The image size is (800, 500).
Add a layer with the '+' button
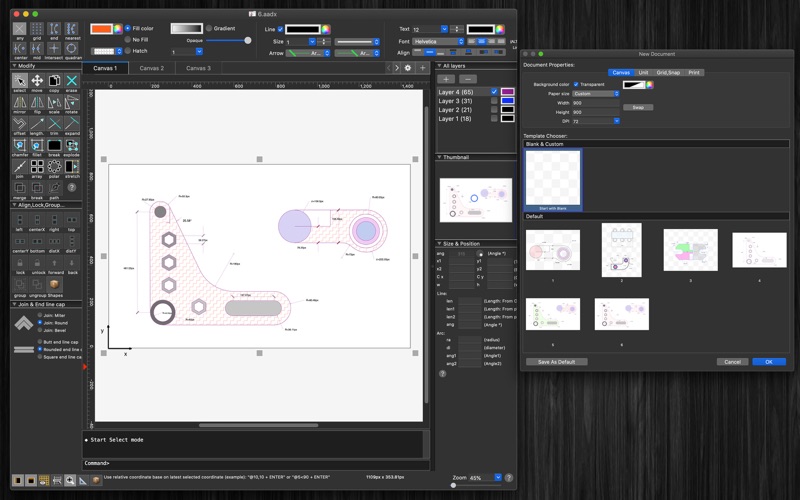tap(446, 79)
